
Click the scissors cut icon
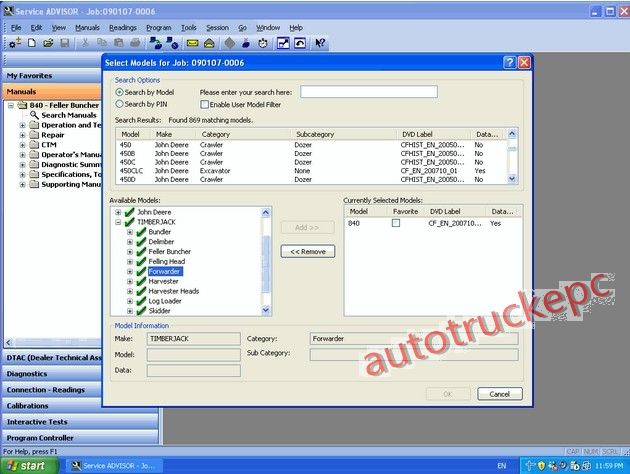(85, 43)
